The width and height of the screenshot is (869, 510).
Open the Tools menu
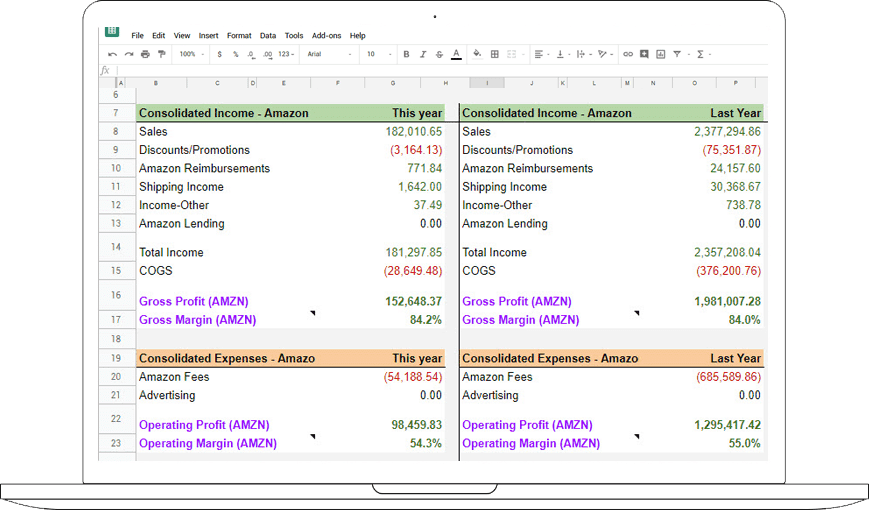(x=294, y=35)
